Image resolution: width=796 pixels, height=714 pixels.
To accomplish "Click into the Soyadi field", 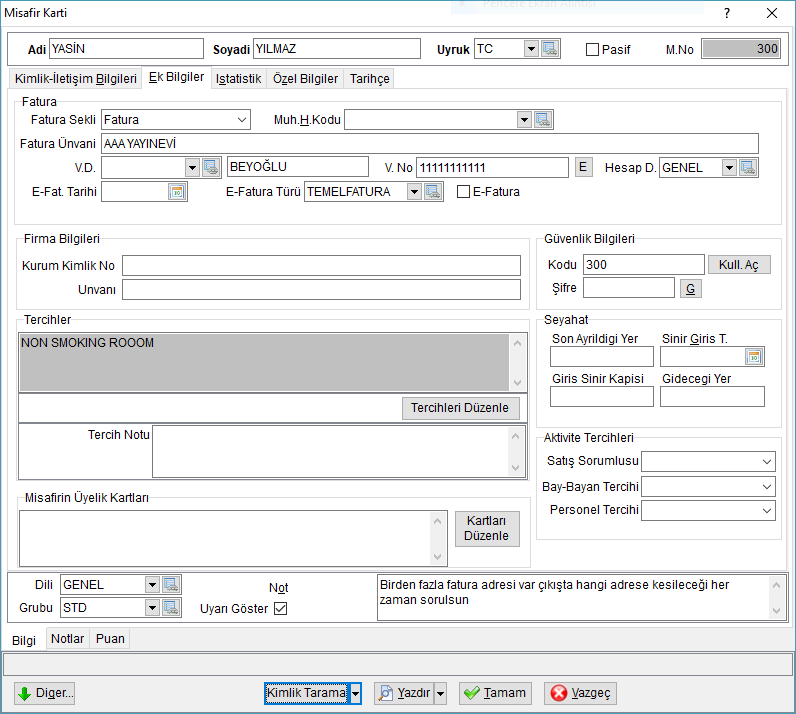I will [x=337, y=49].
